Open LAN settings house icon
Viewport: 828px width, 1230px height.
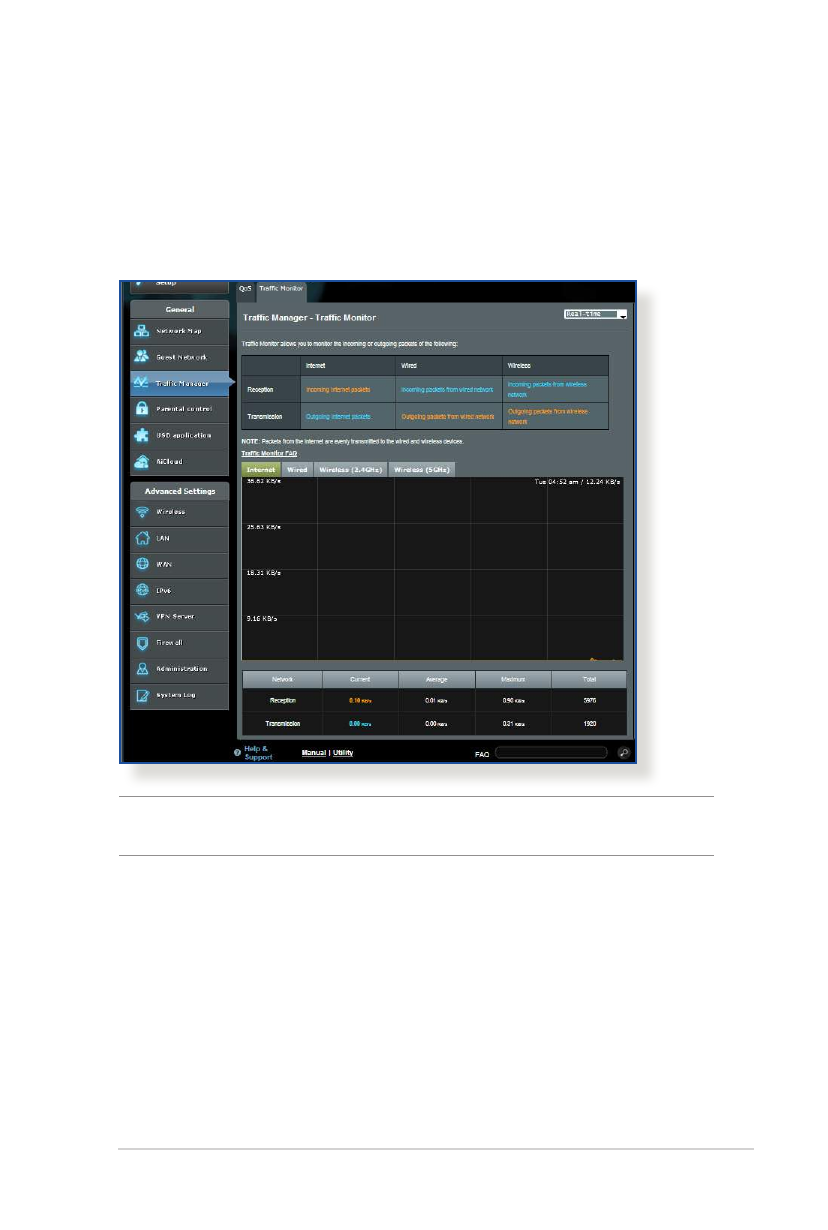(x=143, y=538)
